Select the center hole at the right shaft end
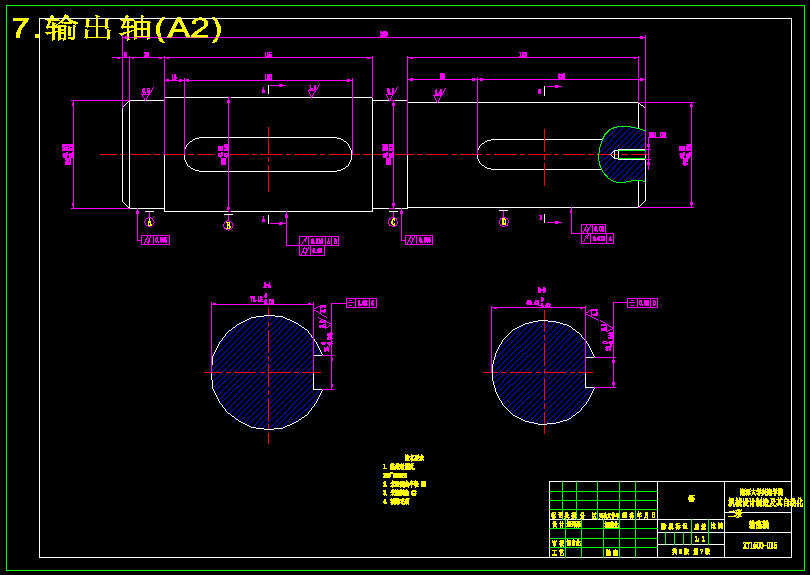Viewport: 810px width, 575px height. click(628, 154)
